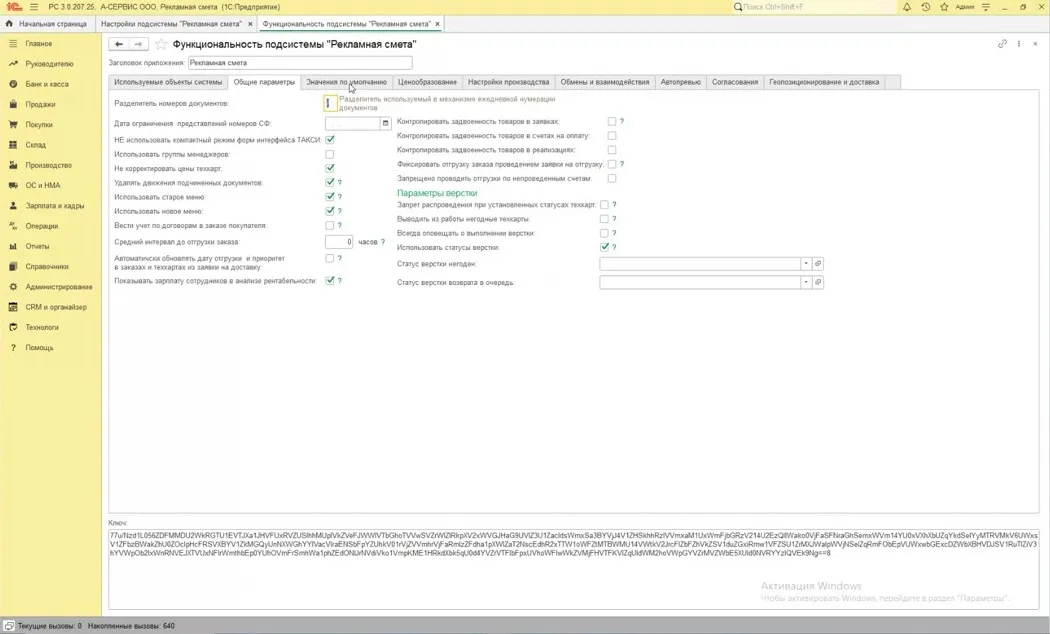Uncheck 'Использовать статусы верстки'

pos(605,247)
